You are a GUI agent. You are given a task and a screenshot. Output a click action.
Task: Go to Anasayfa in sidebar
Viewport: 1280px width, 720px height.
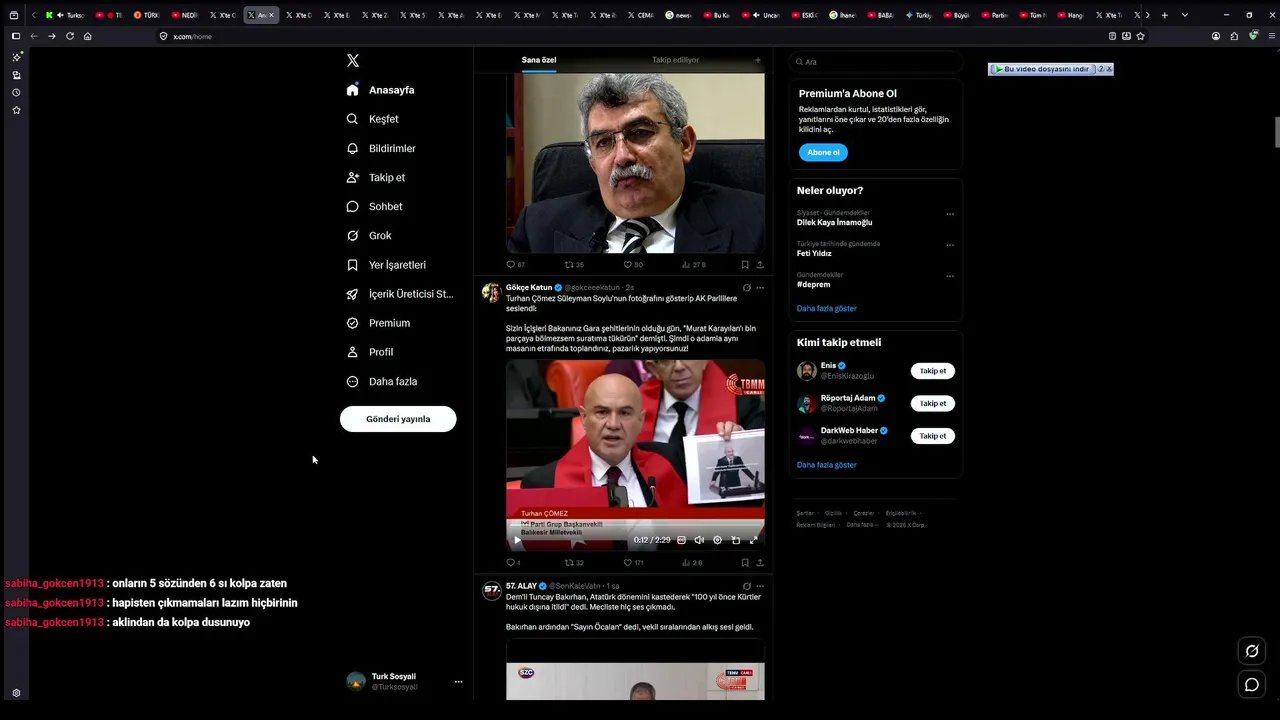[x=380, y=90]
